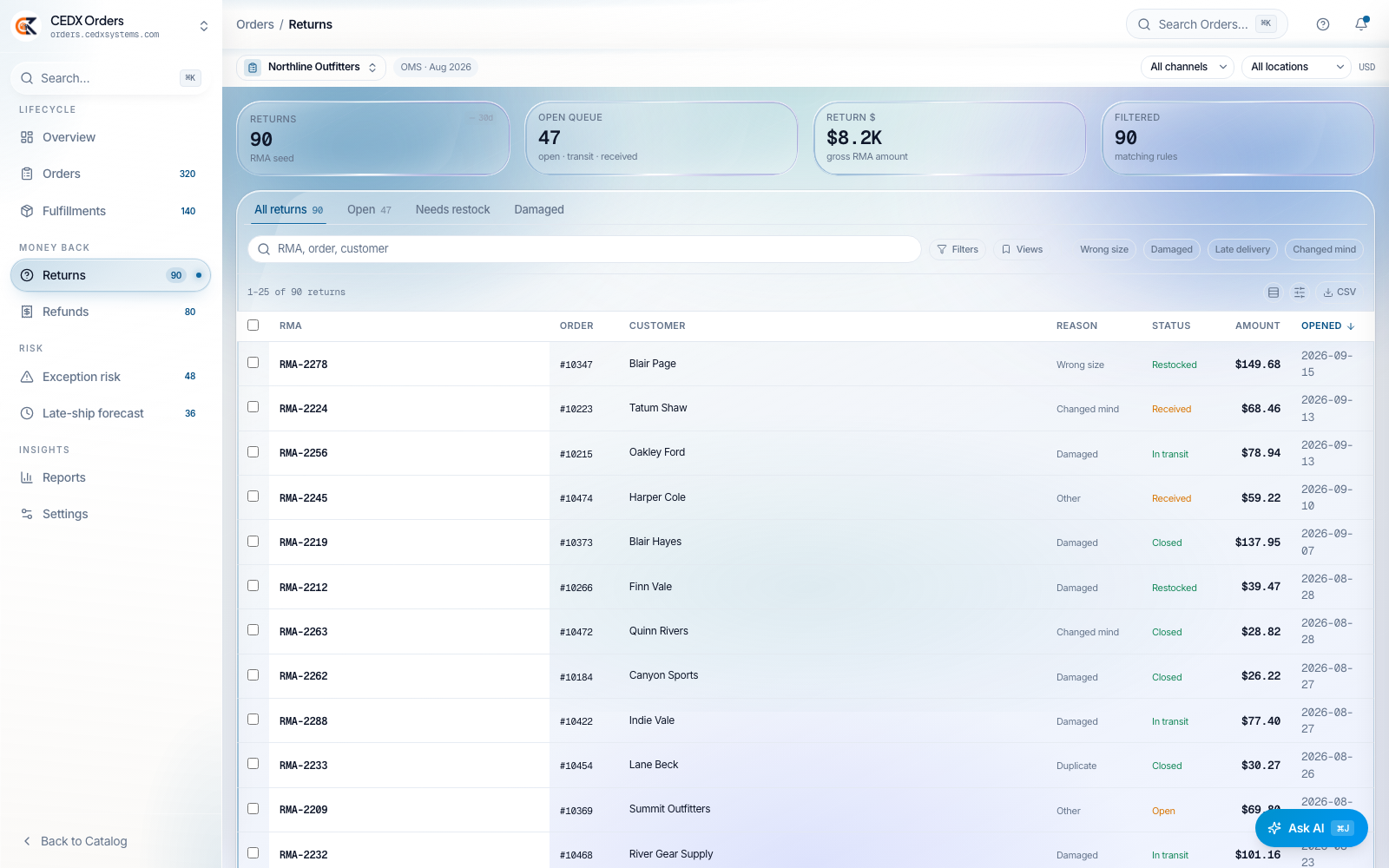The image size is (1389, 868).
Task: Check the RMA-2212 row checkbox
Action: coord(253,586)
